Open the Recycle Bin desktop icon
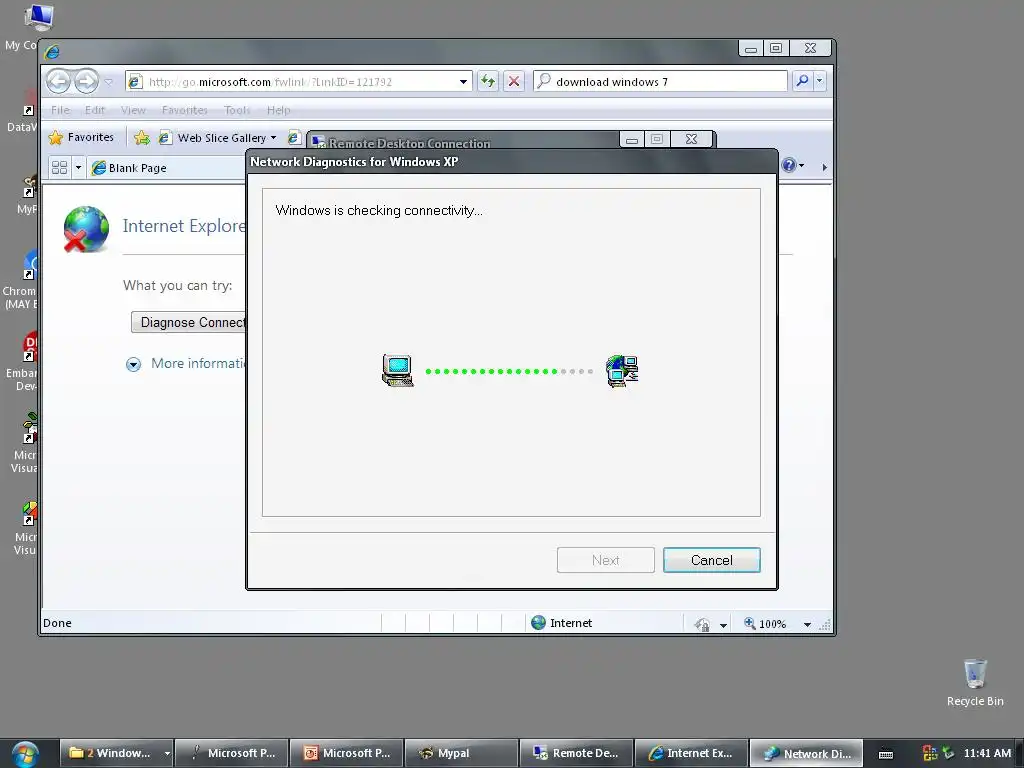The image size is (1024, 768). tap(975, 682)
